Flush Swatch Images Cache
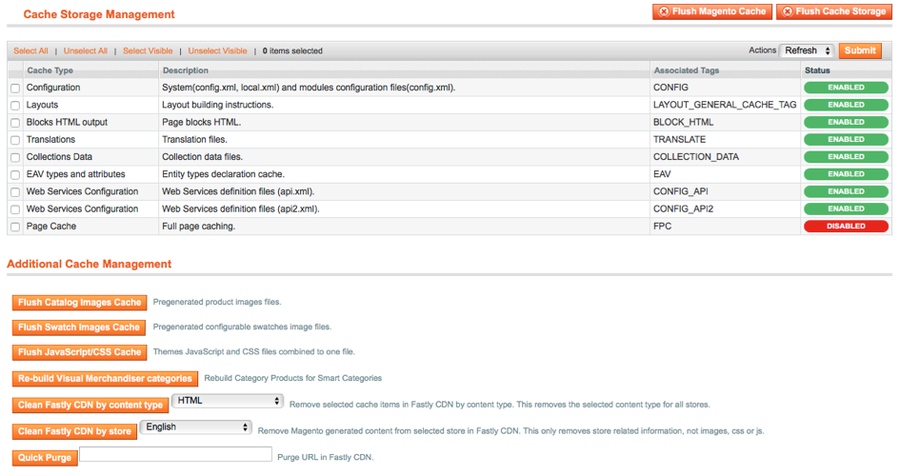 (79, 327)
